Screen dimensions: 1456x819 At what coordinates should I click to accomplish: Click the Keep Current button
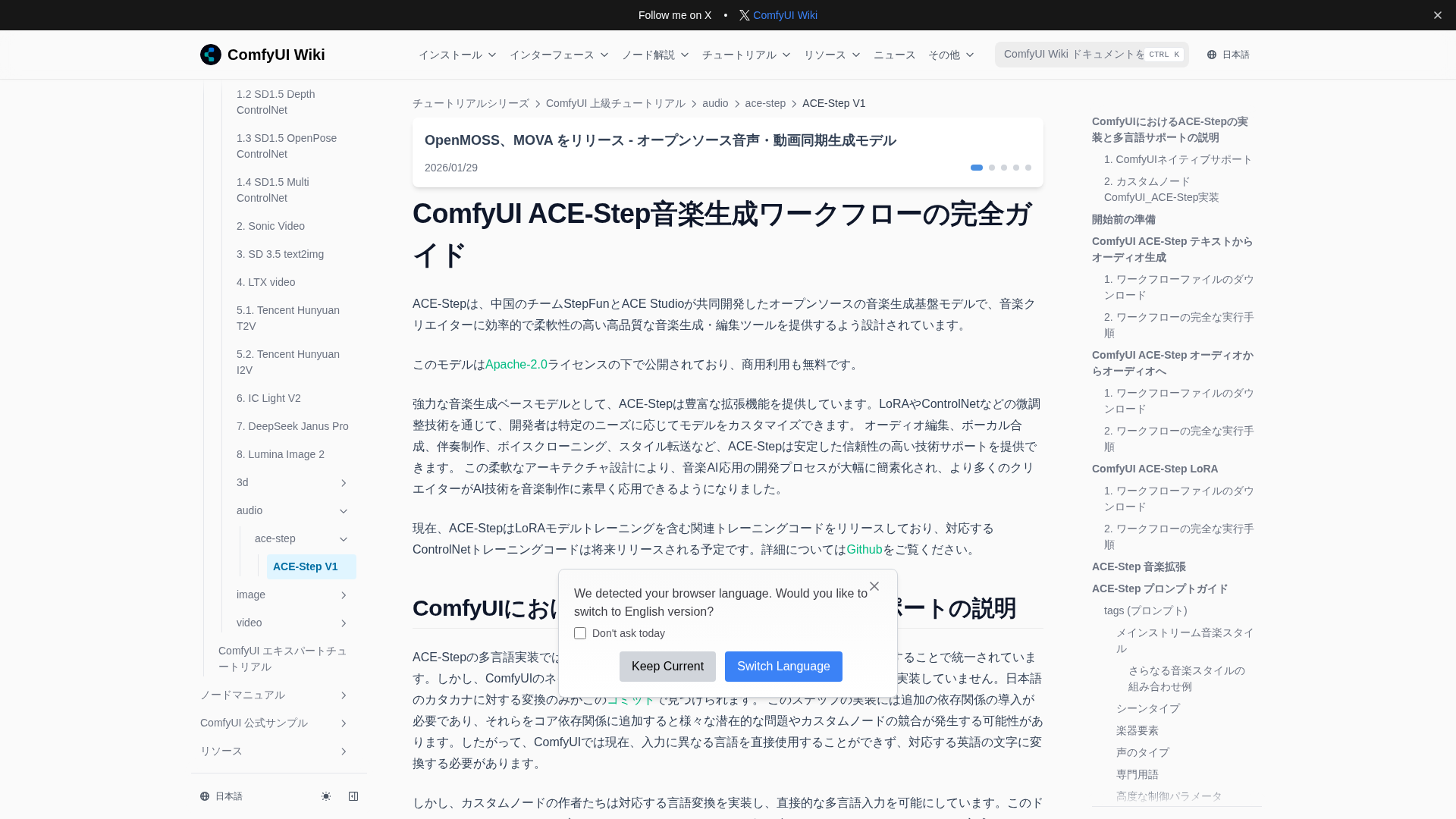(x=667, y=667)
